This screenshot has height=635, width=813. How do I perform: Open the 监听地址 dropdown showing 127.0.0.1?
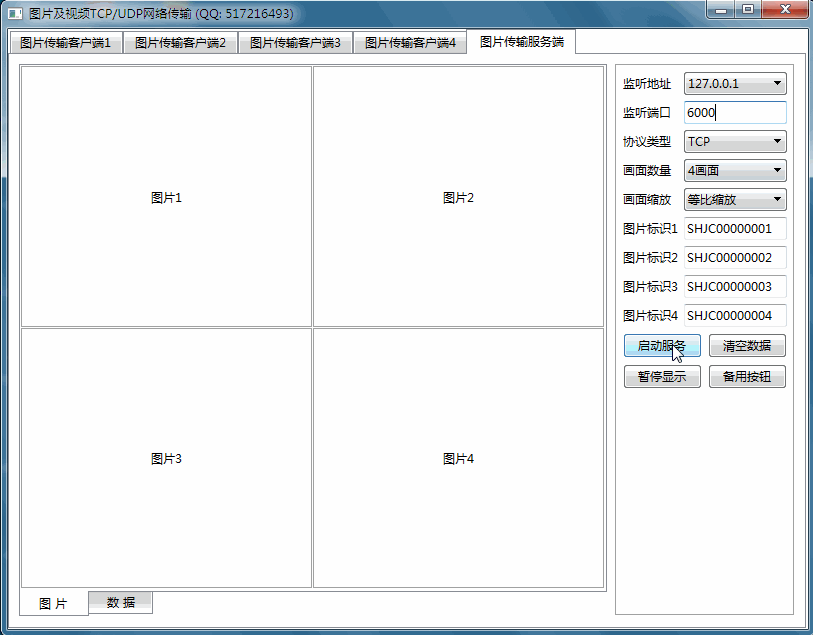pyautogui.click(x=735, y=83)
